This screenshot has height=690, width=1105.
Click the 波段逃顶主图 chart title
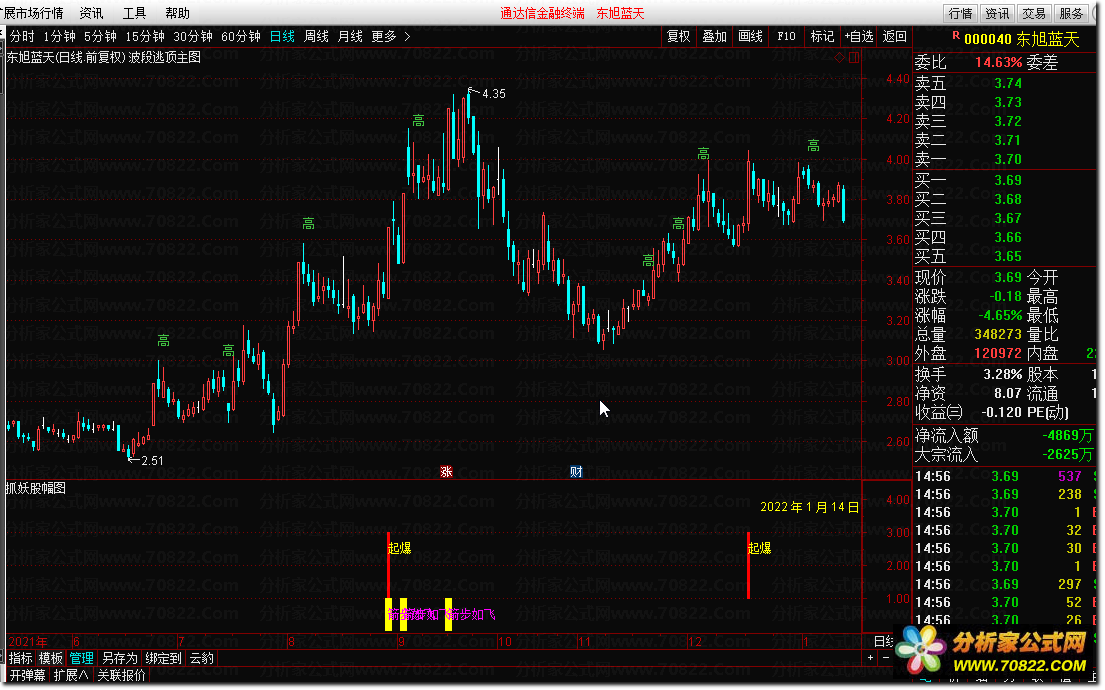pos(165,57)
